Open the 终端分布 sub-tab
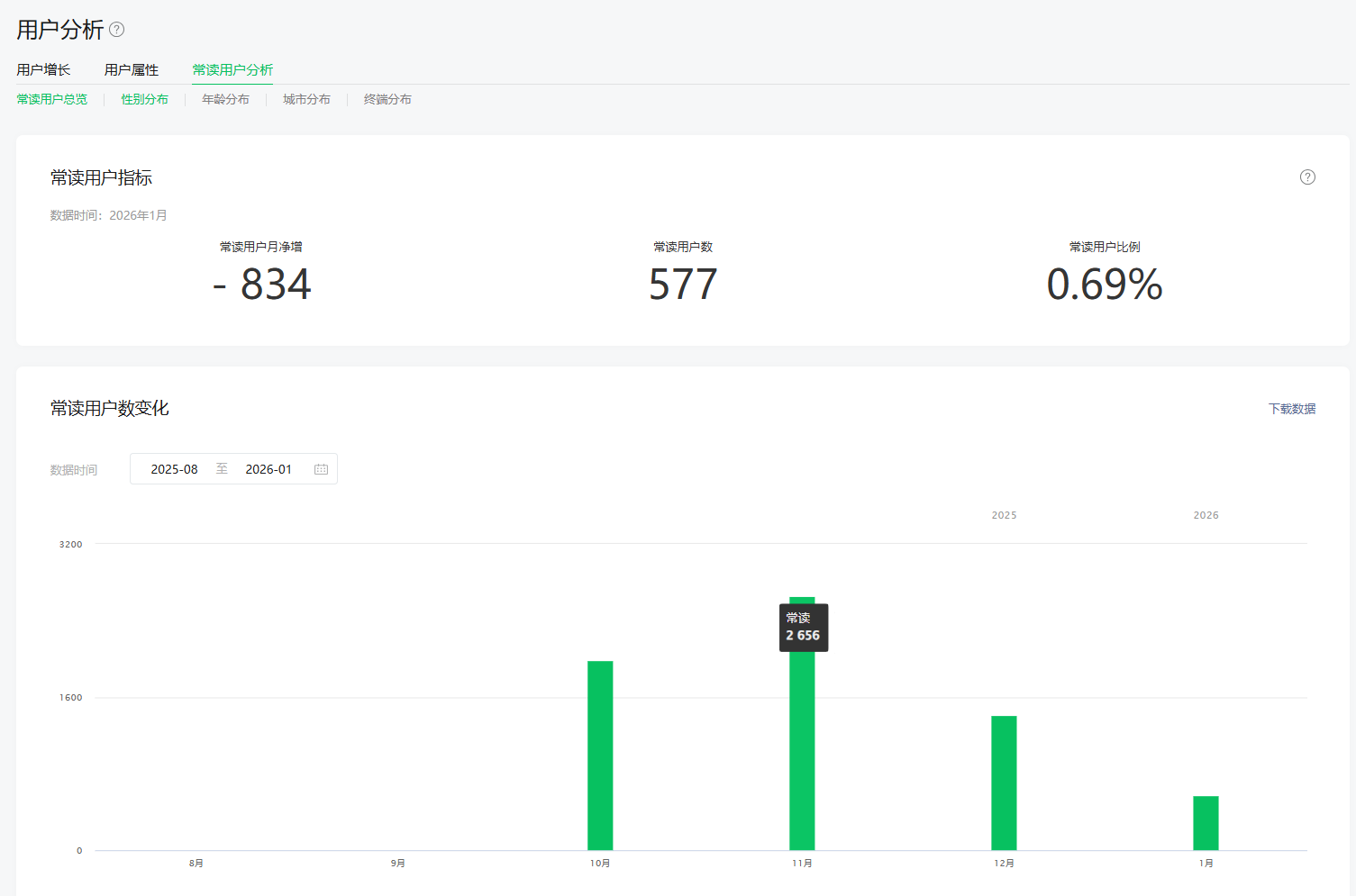The width and height of the screenshot is (1356, 896). [387, 100]
